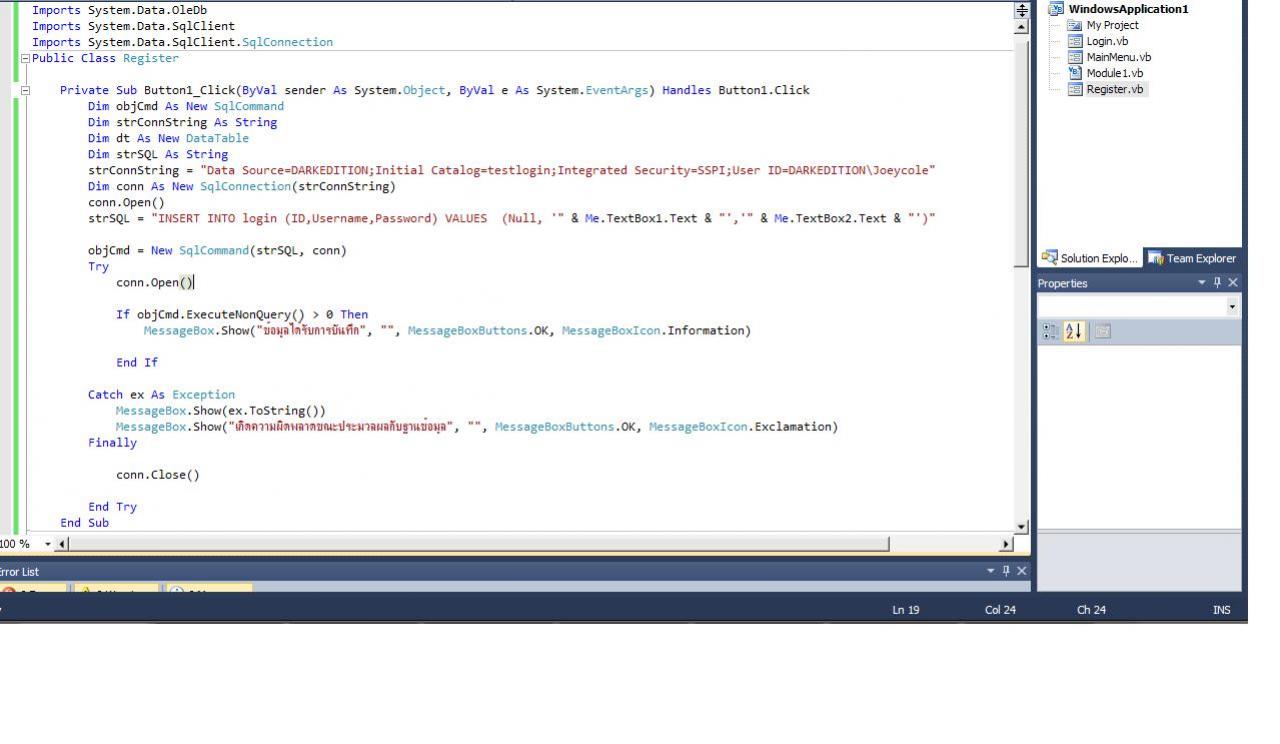Screen dimensions: 1280x744
Task: Click the vertical scrollbar down arrow
Action: (1021, 527)
